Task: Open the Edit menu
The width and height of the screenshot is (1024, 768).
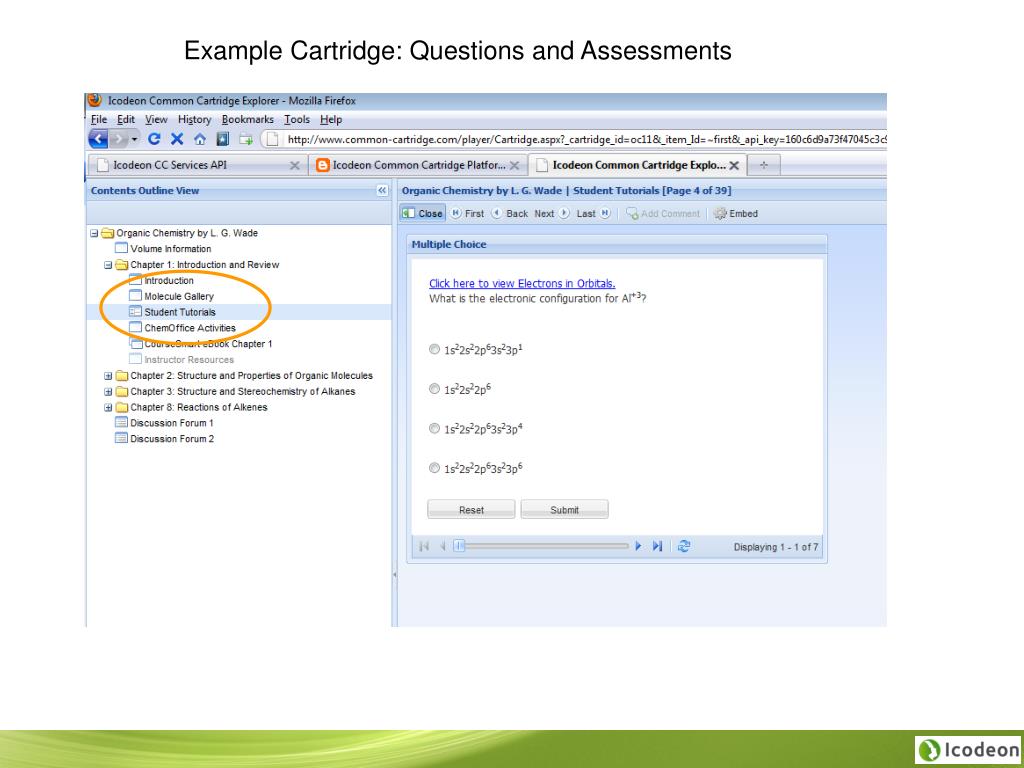Action: (126, 120)
